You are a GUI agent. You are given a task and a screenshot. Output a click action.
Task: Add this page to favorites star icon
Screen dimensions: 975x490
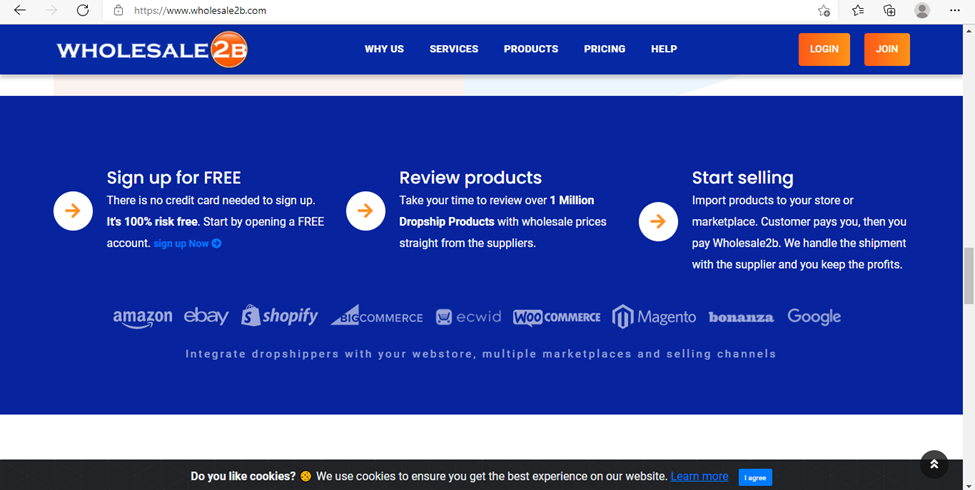pos(824,10)
